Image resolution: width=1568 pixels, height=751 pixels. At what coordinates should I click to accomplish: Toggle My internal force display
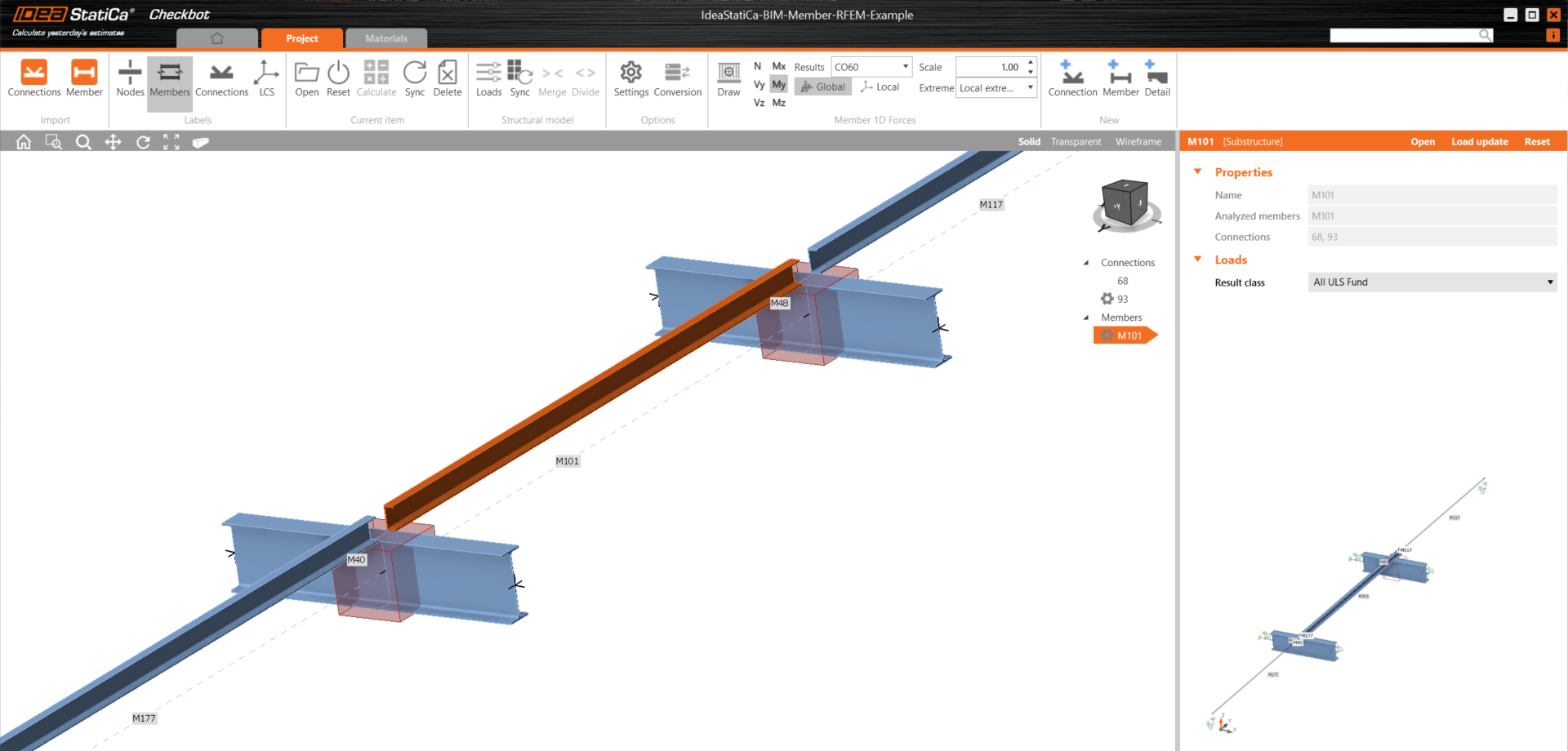(778, 84)
